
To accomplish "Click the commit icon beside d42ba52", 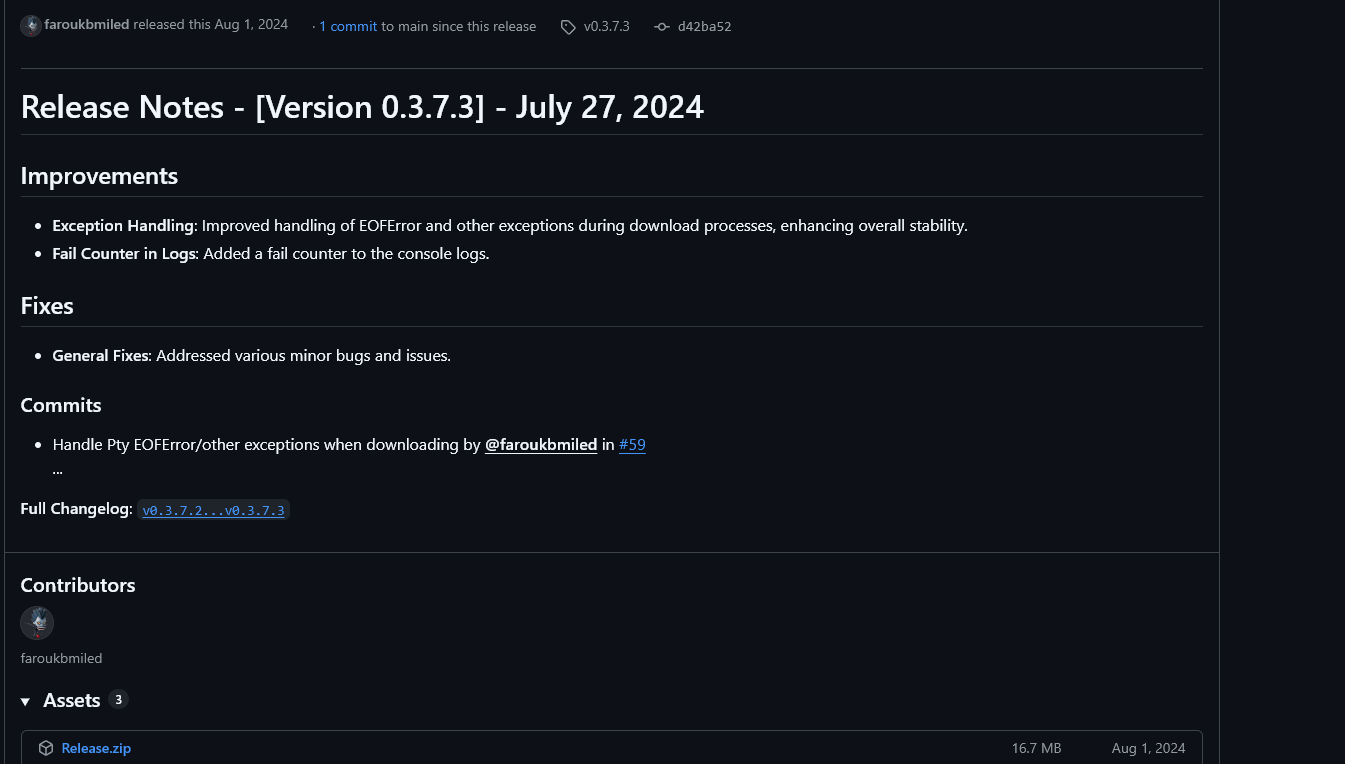I will pos(661,27).
